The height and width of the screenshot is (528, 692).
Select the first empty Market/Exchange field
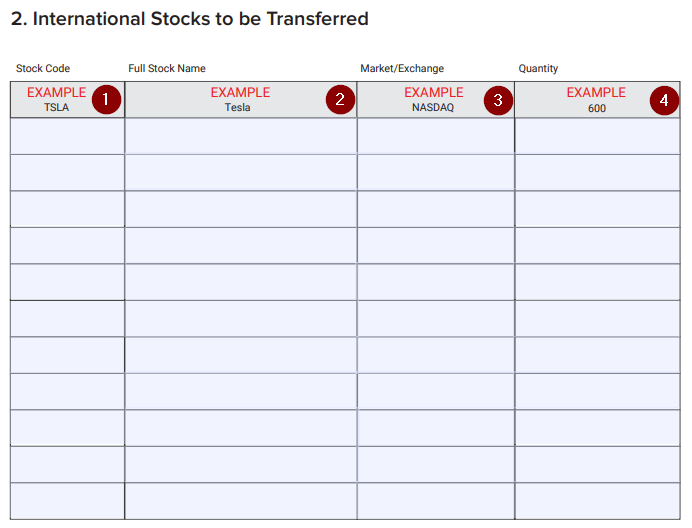[436, 136]
